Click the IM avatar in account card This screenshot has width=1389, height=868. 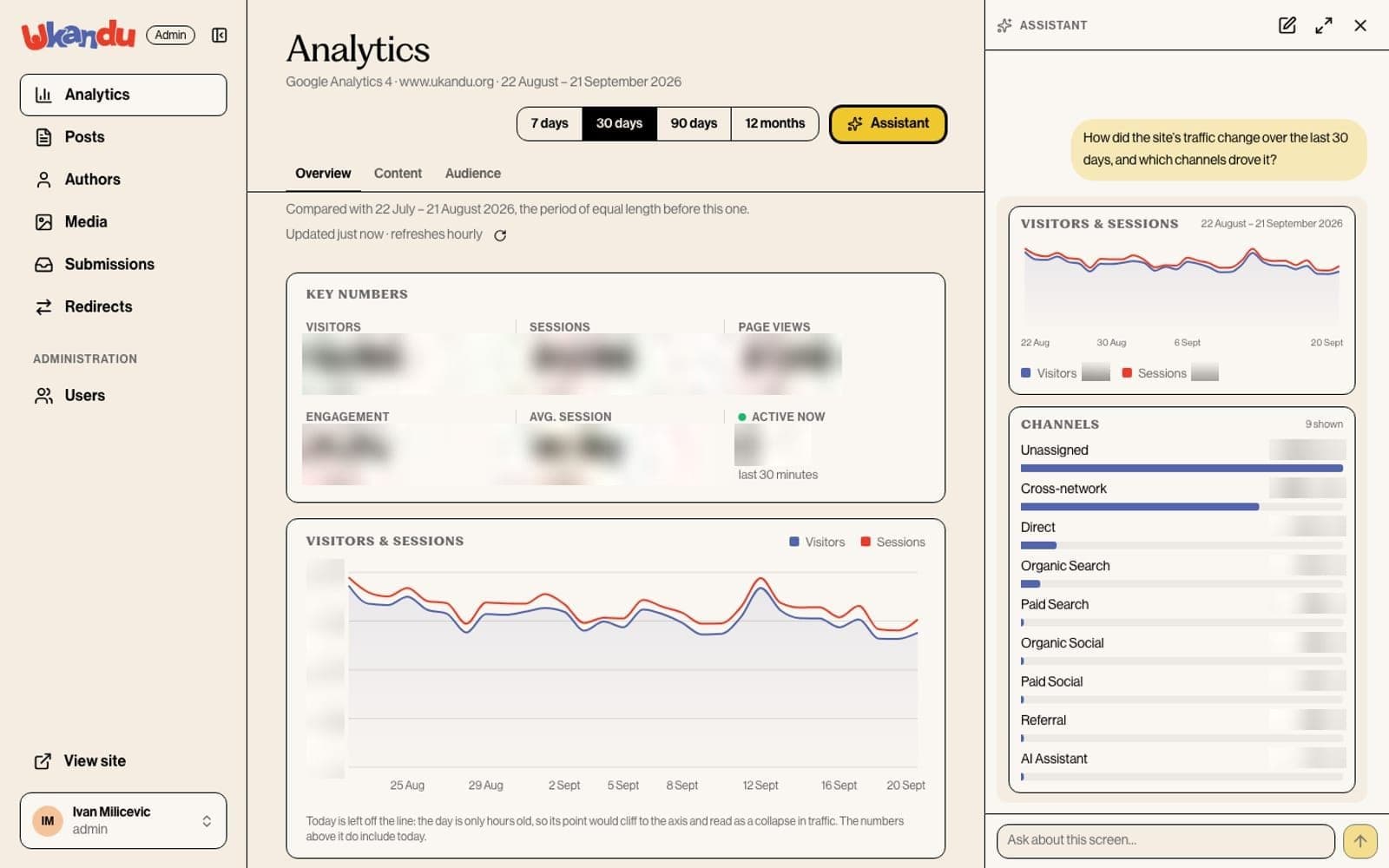click(x=48, y=820)
